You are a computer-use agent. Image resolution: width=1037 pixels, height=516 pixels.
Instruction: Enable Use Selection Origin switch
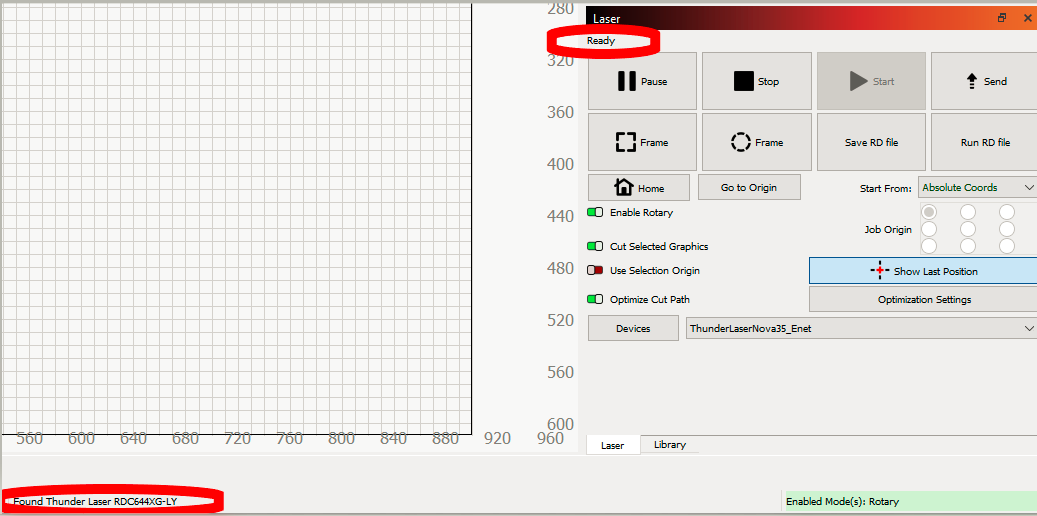tap(595, 271)
